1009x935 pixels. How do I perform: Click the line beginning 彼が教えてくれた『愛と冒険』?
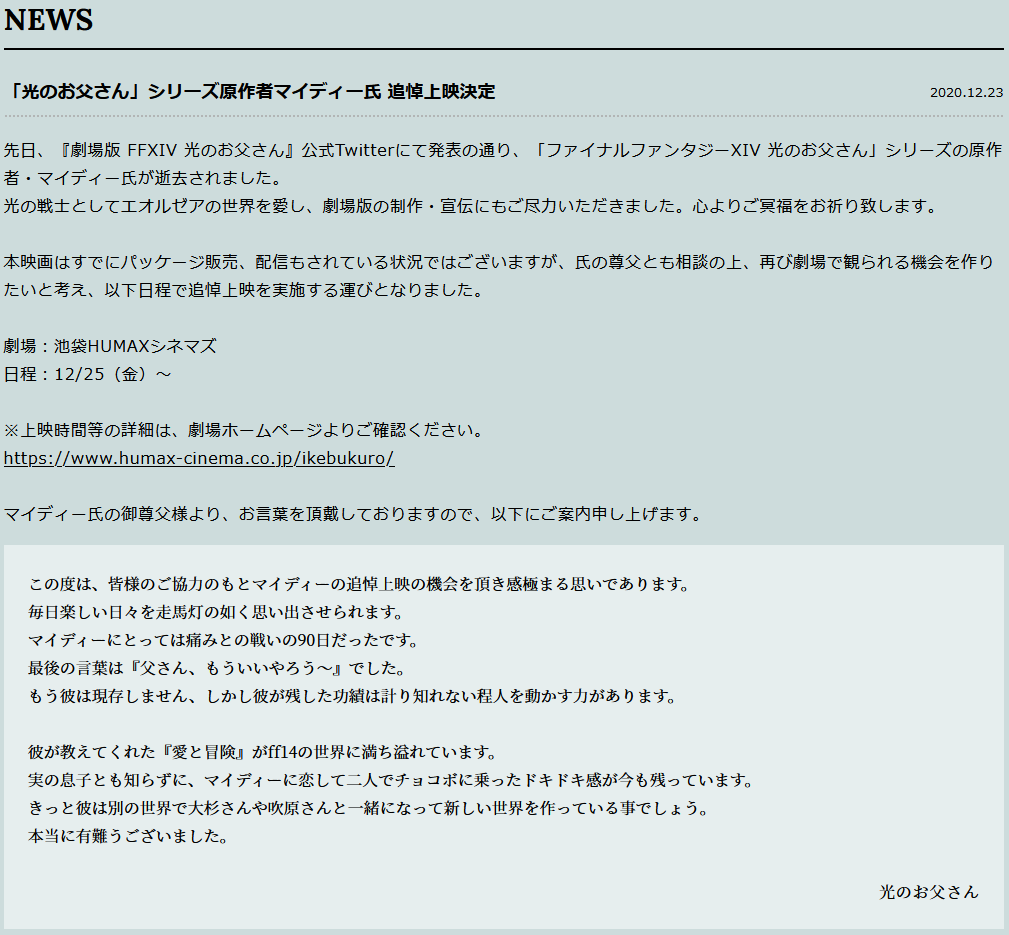[x=263, y=752]
